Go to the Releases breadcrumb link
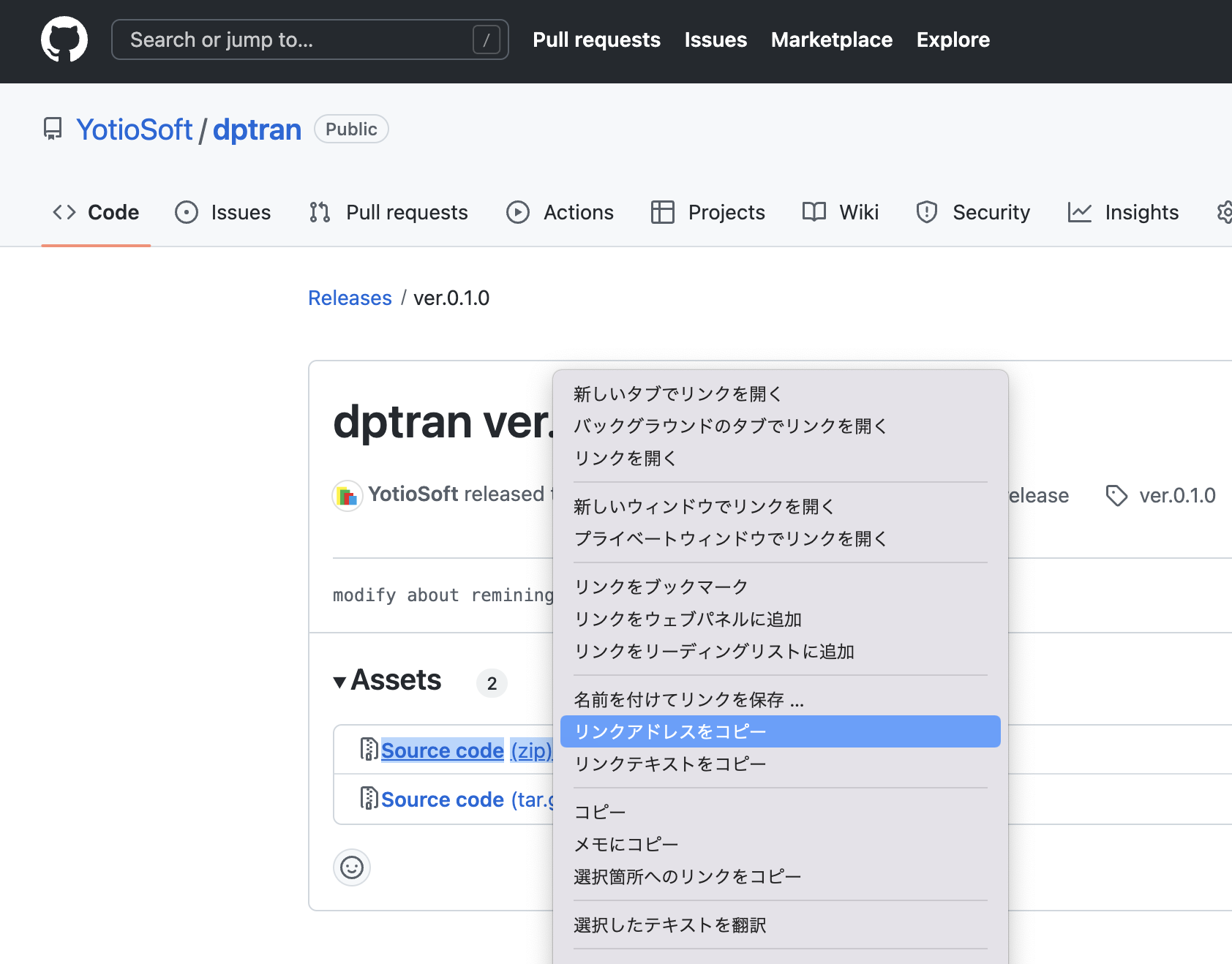The height and width of the screenshot is (964, 1232). 350,298
